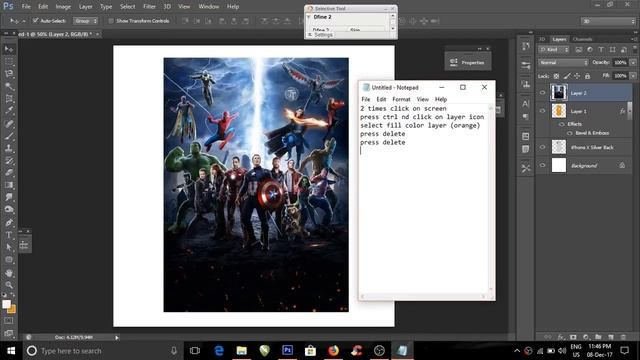Enable Show Transform Controls checkbox
Image resolution: width=640 pixels, height=360 pixels.
[x=111, y=21]
